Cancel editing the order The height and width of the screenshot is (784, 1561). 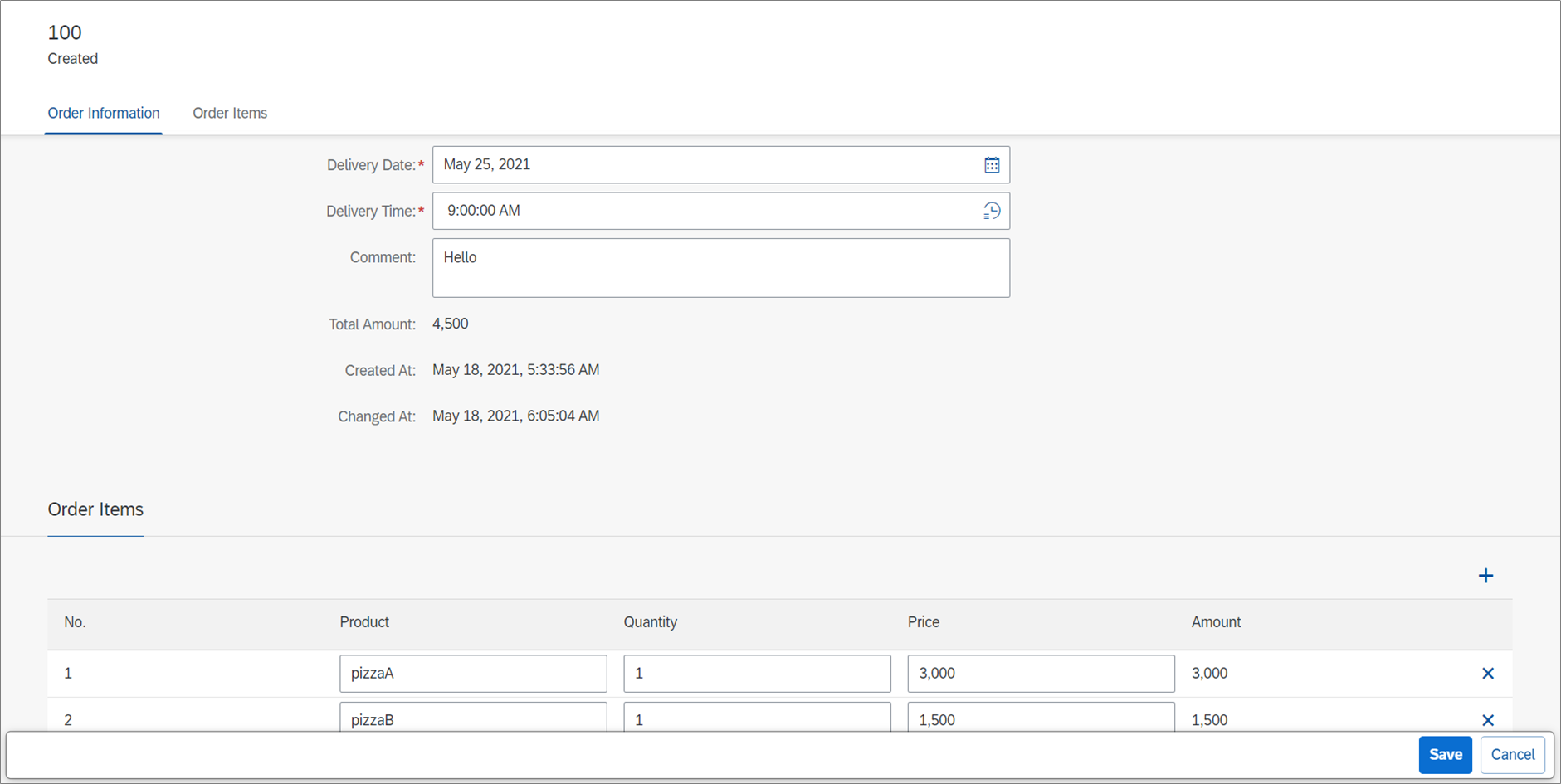click(1512, 754)
